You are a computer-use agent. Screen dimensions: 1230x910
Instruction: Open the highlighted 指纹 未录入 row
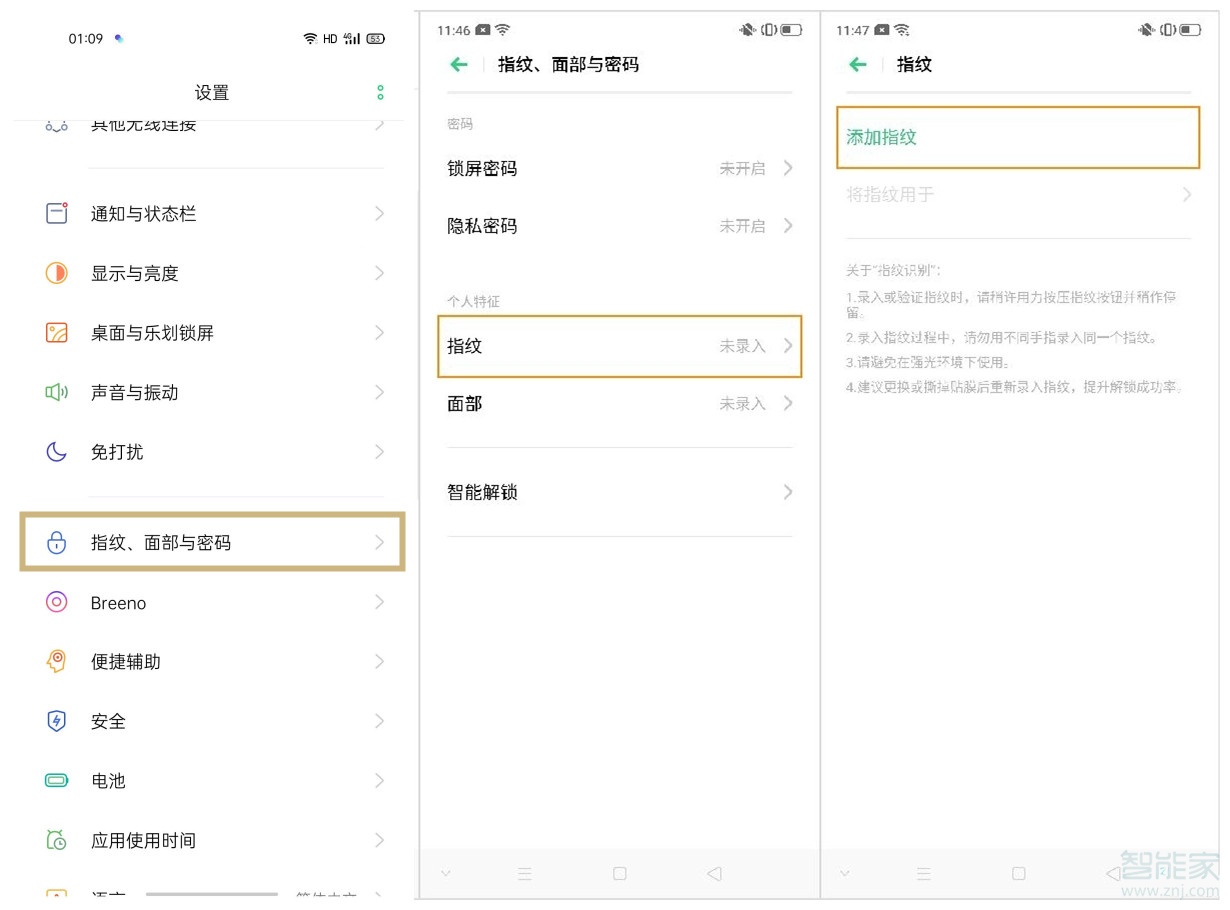coord(619,346)
